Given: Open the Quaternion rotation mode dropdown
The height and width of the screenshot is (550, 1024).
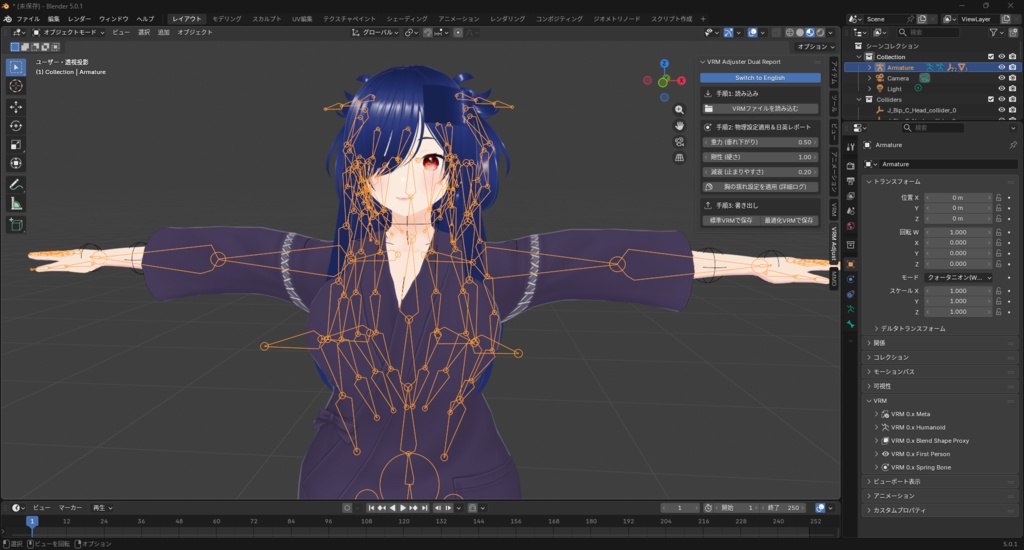Looking at the screenshot, I should pos(959,278).
